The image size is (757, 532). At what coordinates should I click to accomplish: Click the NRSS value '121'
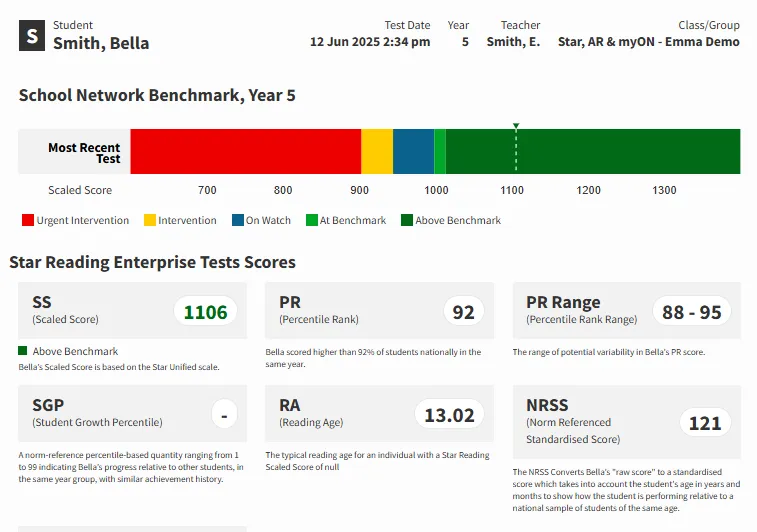(705, 423)
